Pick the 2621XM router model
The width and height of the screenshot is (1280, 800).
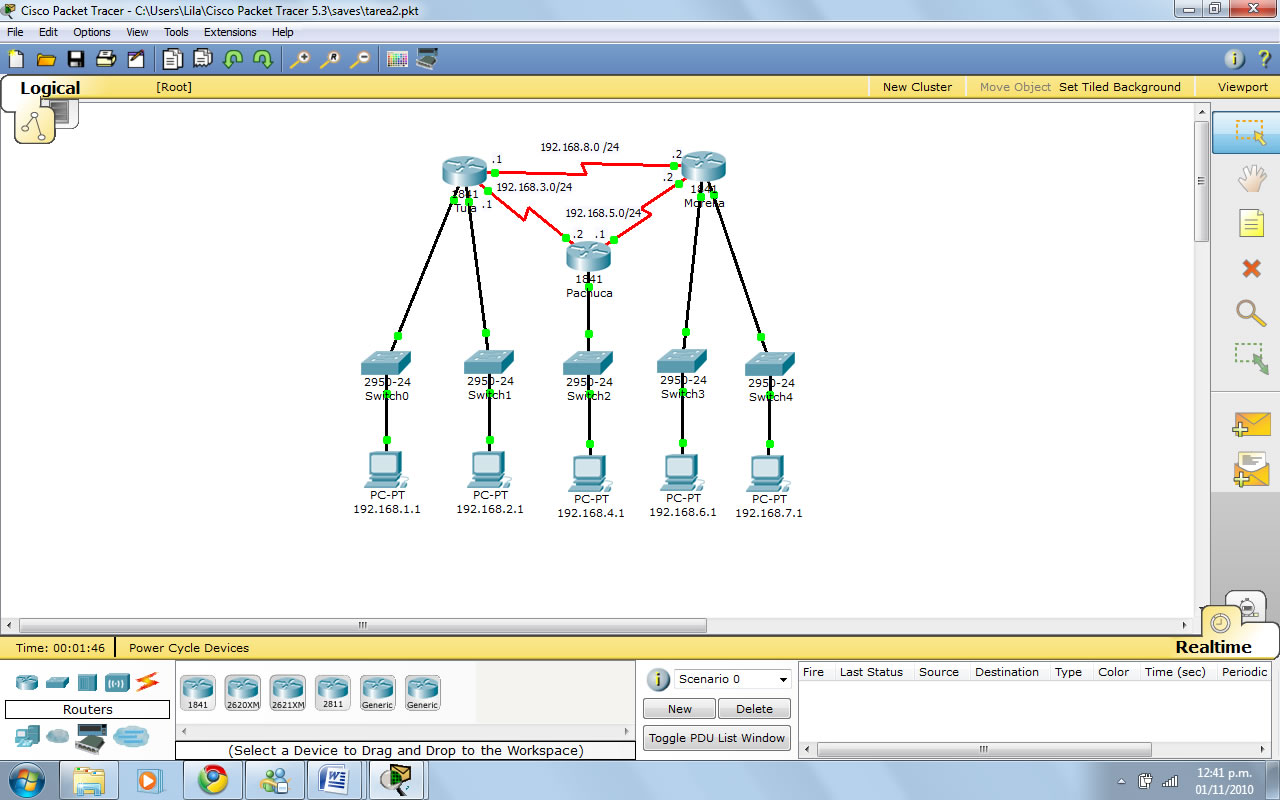click(288, 692)
